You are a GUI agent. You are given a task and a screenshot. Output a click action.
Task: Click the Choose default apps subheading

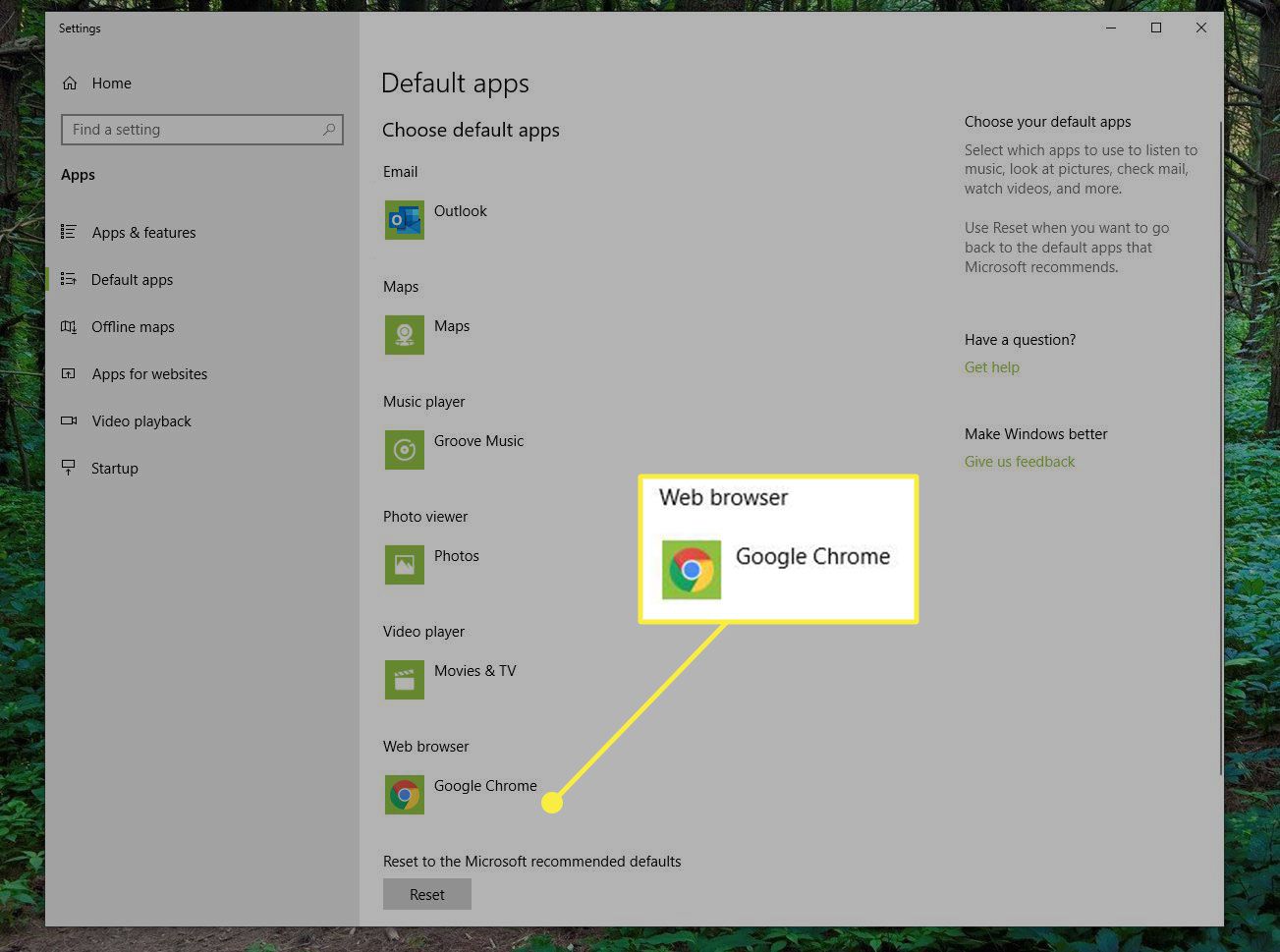tap(471, 131)
